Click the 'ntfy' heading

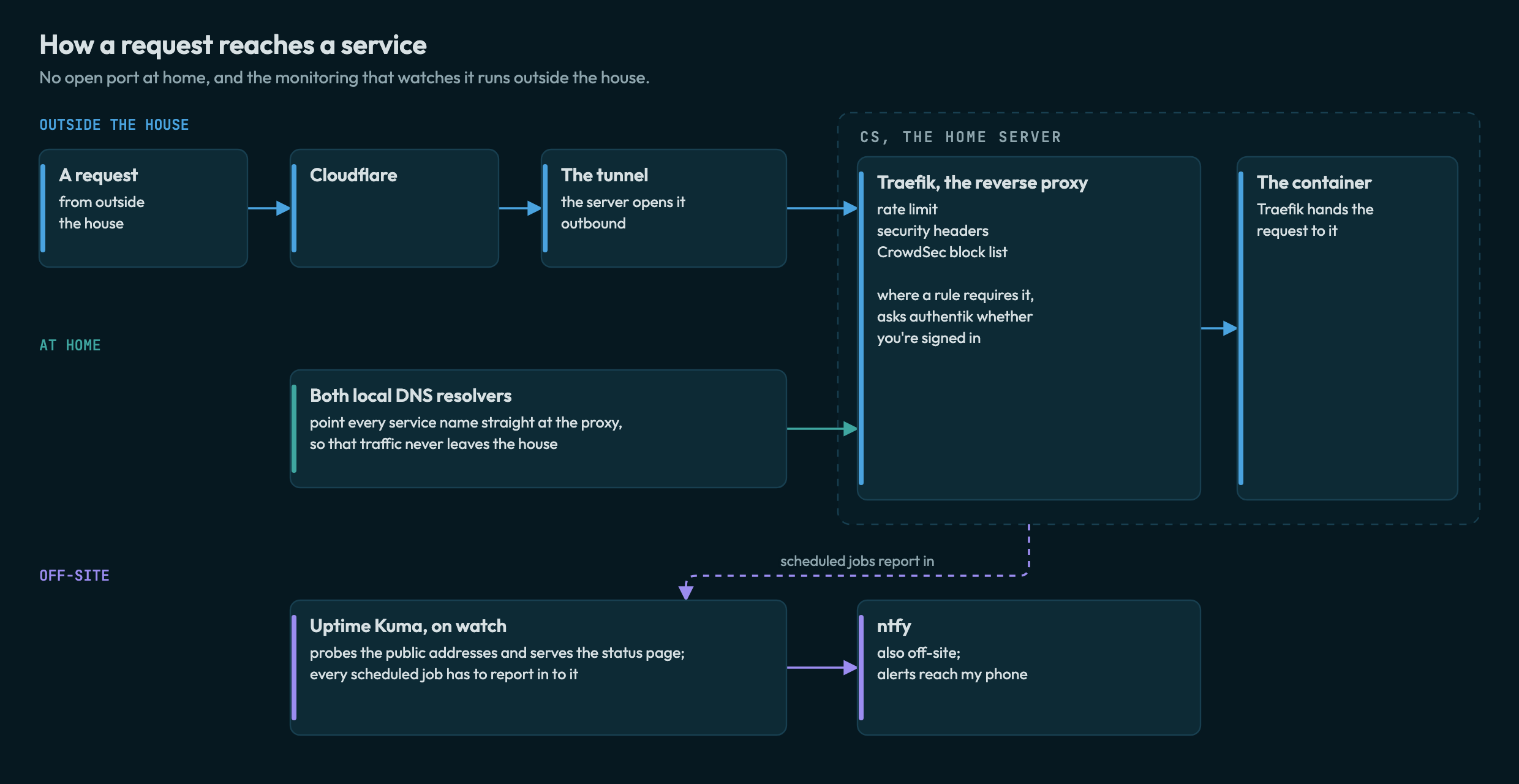tap(894, 626)
